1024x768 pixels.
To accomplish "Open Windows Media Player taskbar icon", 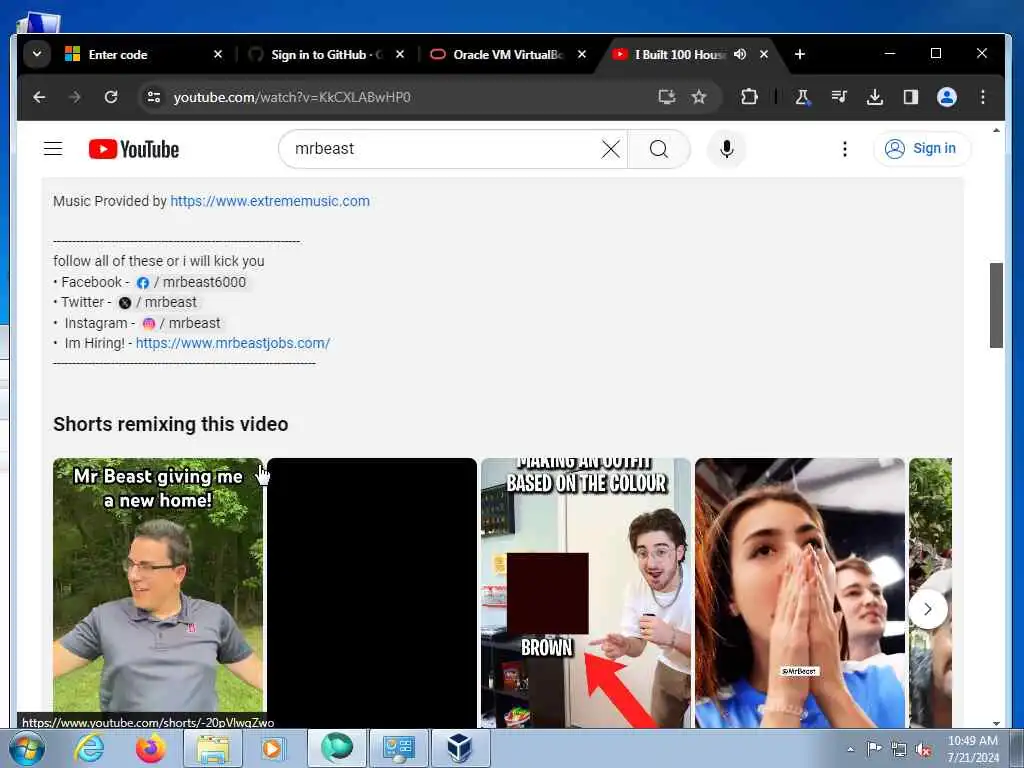I will [274, 748].
